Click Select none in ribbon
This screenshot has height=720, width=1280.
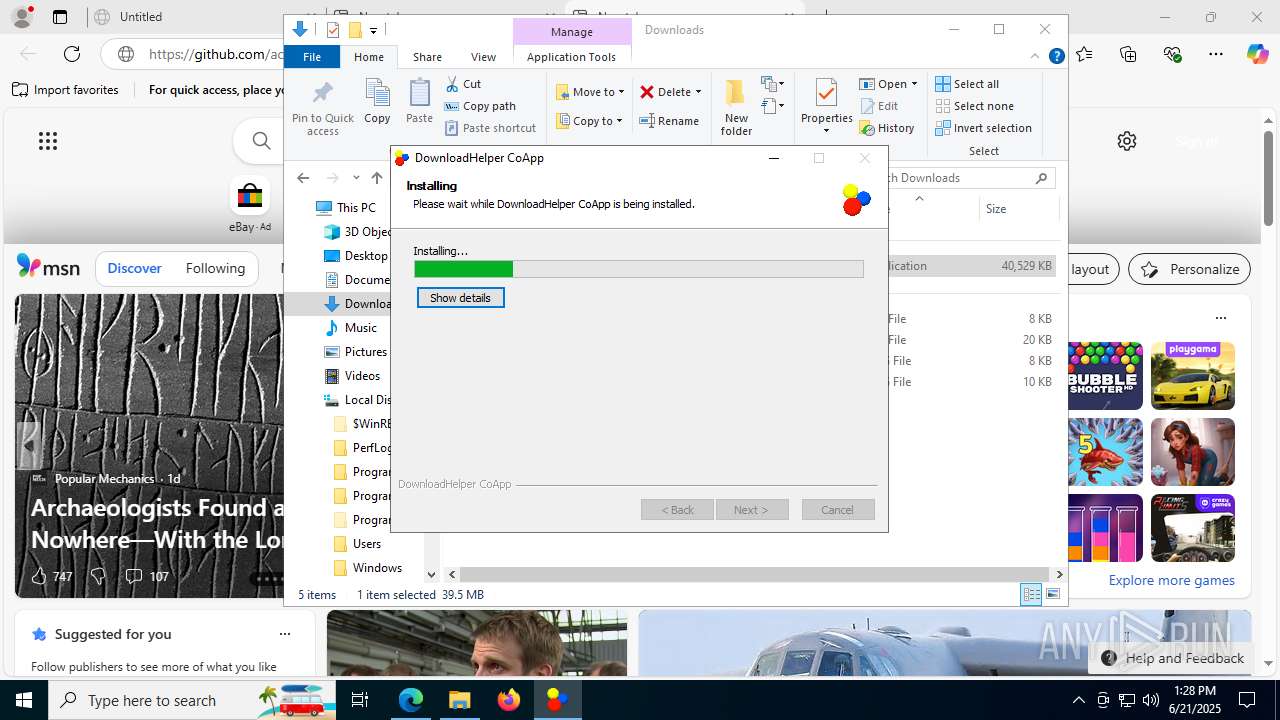(974, 106)
